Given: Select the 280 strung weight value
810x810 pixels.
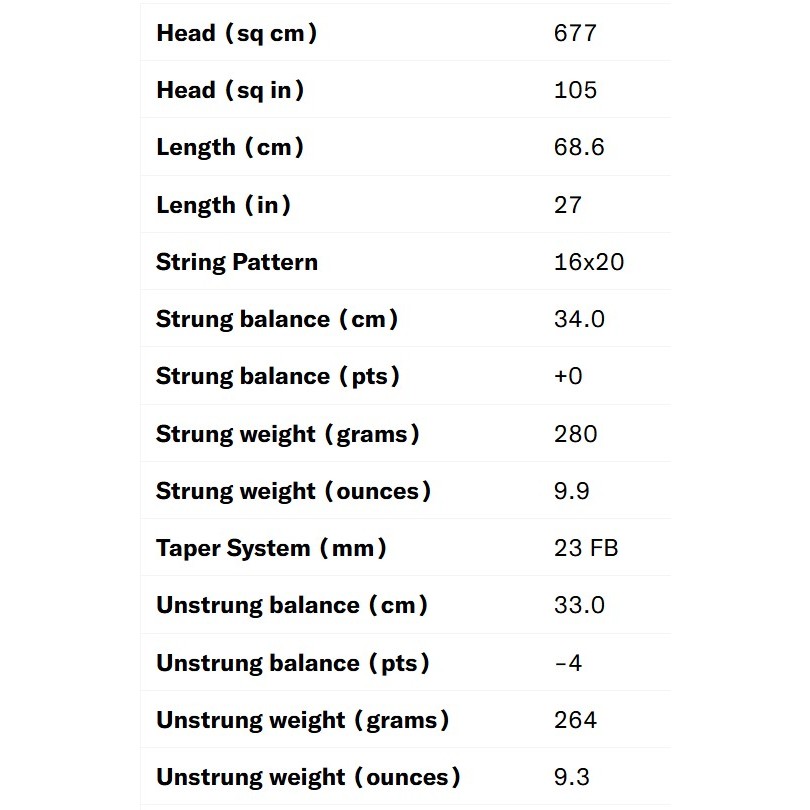Looking at the screenshot, I should point(575,434).
